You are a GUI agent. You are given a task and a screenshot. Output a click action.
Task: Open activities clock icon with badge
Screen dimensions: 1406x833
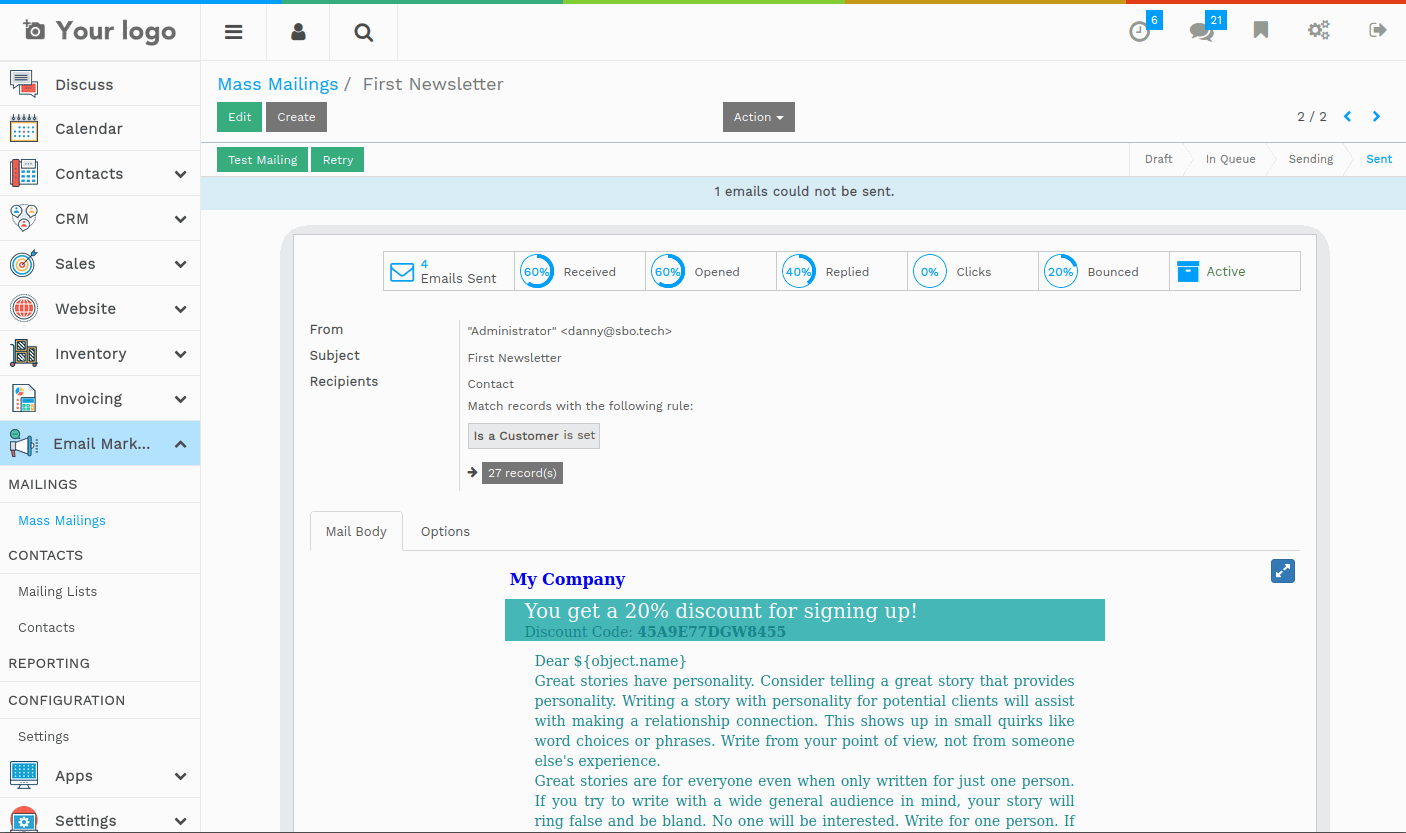tap(1140, 31)
